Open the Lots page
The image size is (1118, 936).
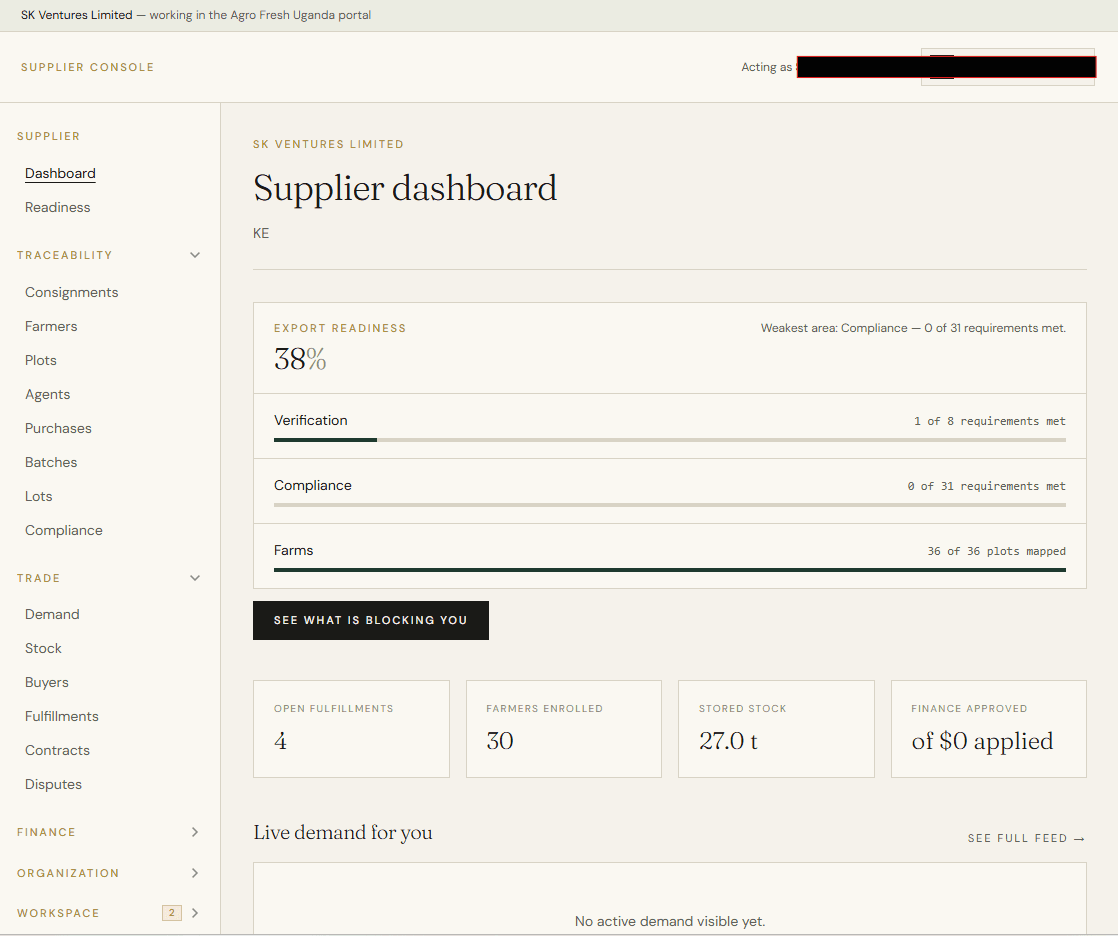39,496
